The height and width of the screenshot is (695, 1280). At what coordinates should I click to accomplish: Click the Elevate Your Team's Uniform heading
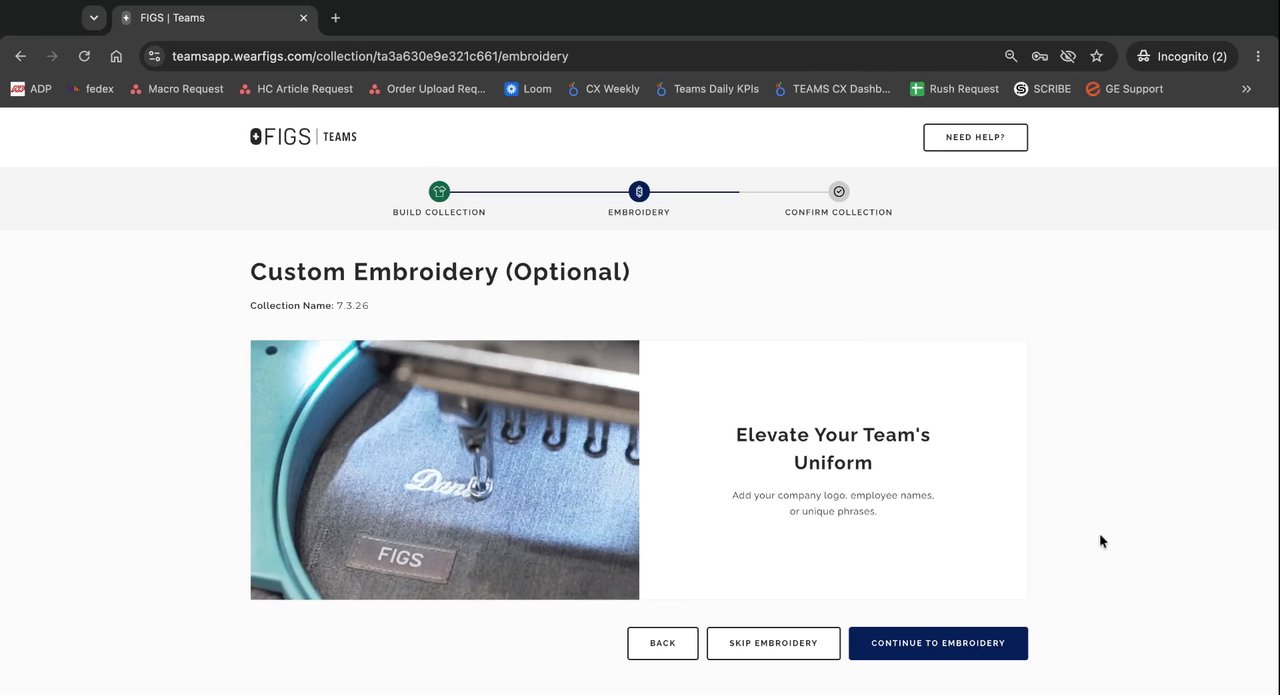(833, 449)
